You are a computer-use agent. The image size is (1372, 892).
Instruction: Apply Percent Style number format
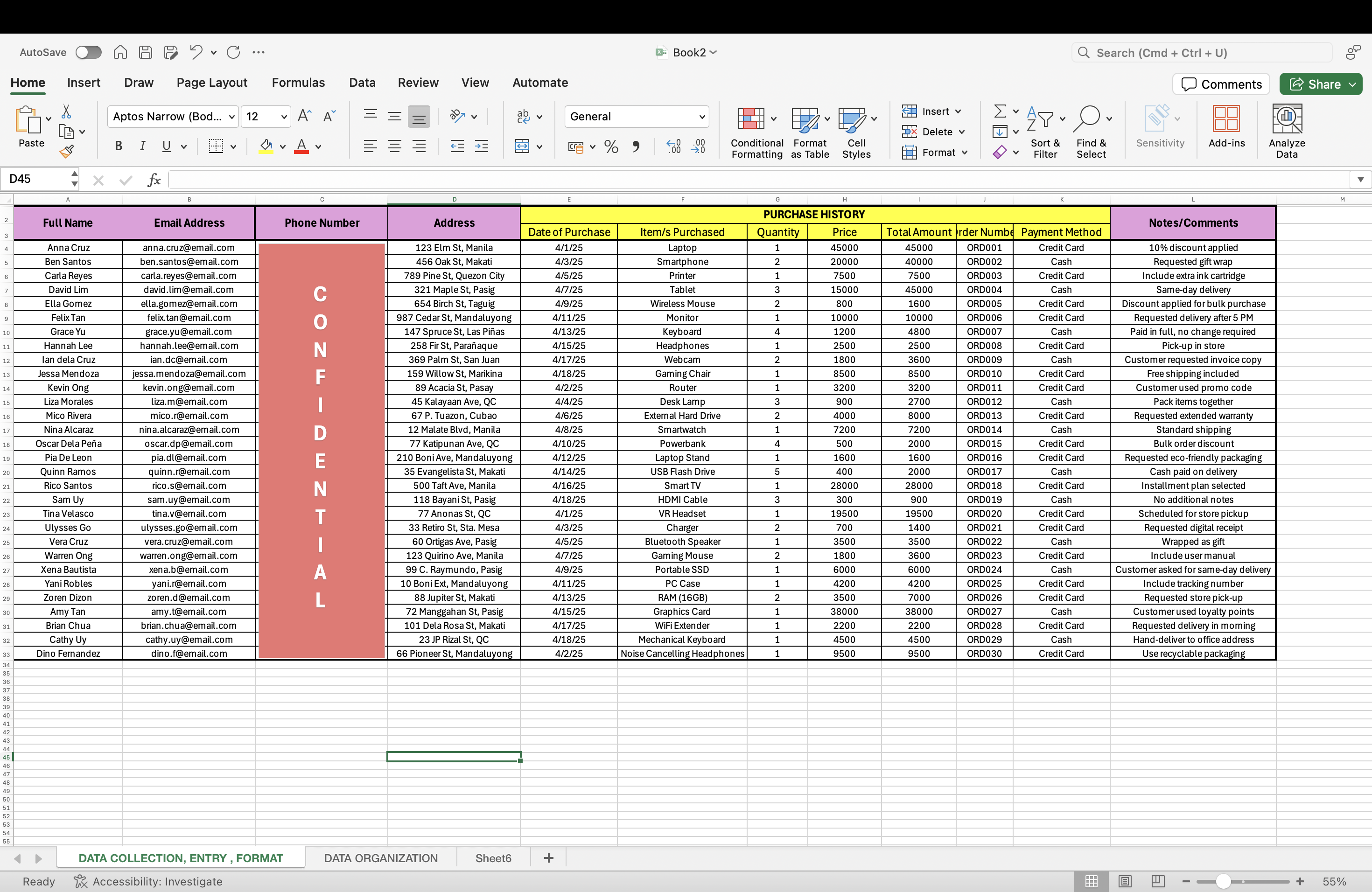[611, 147]
